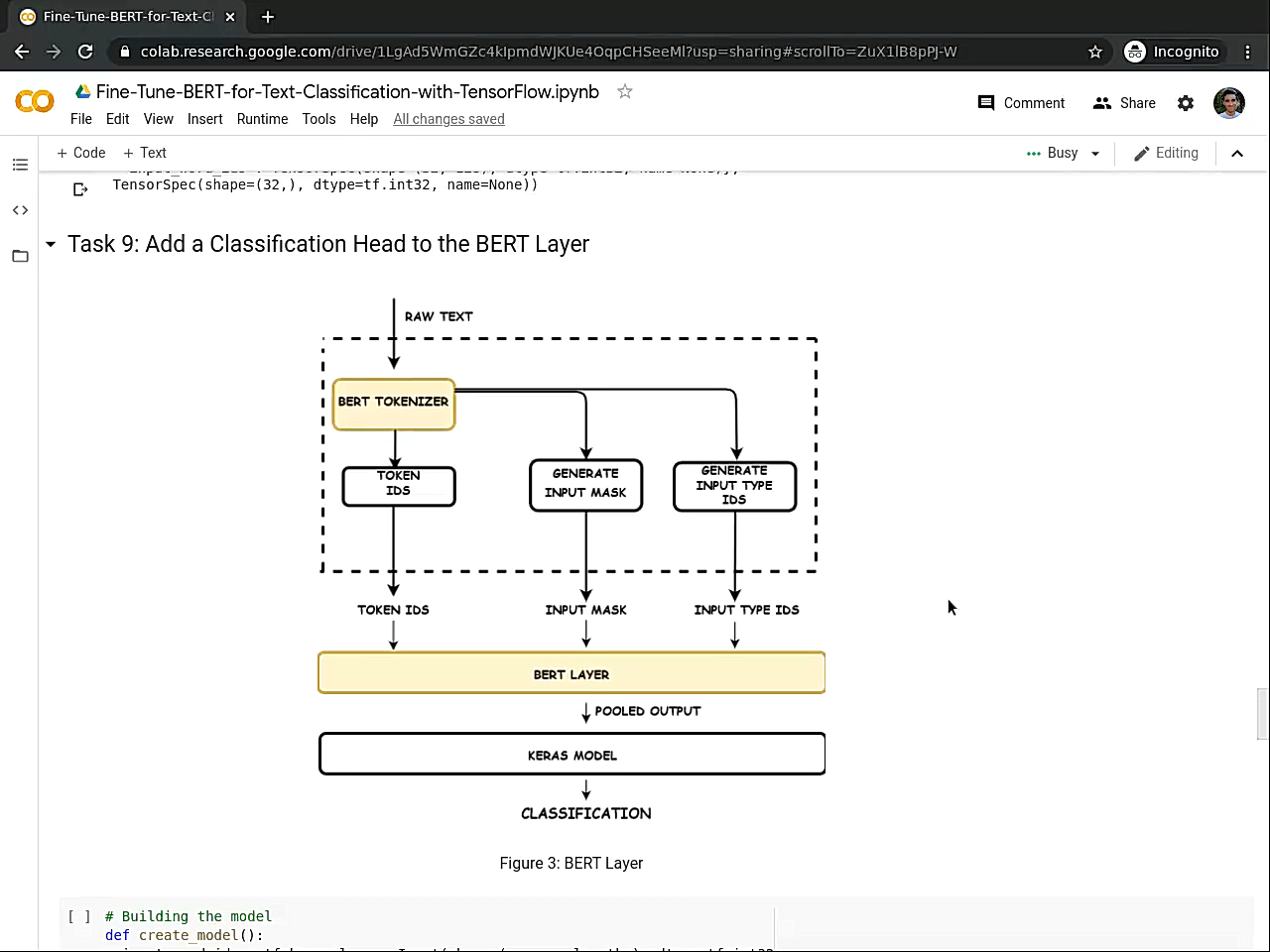Click the BERT architecture diagram image
Image resolution: width=1270 pixels, height=952 pixels.
pyautogui.click(x=571, y=561)
